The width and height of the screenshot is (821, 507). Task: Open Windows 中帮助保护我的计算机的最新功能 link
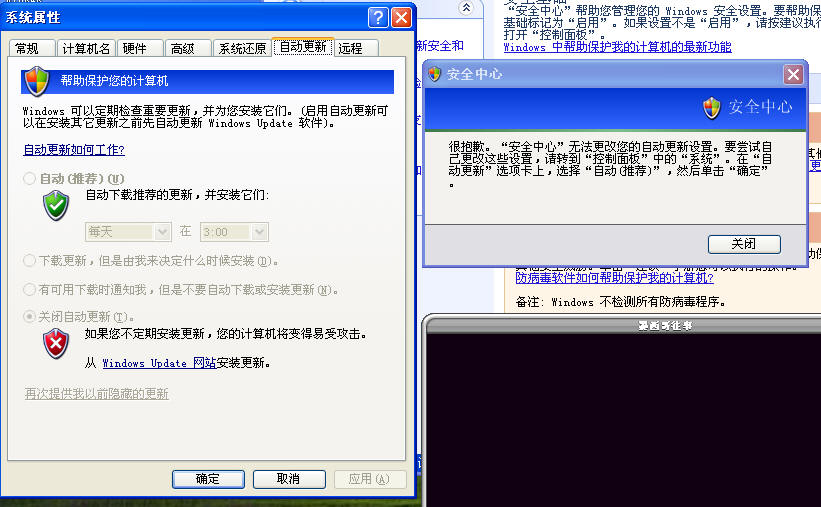pyautogui.click(x=617, y=47)
